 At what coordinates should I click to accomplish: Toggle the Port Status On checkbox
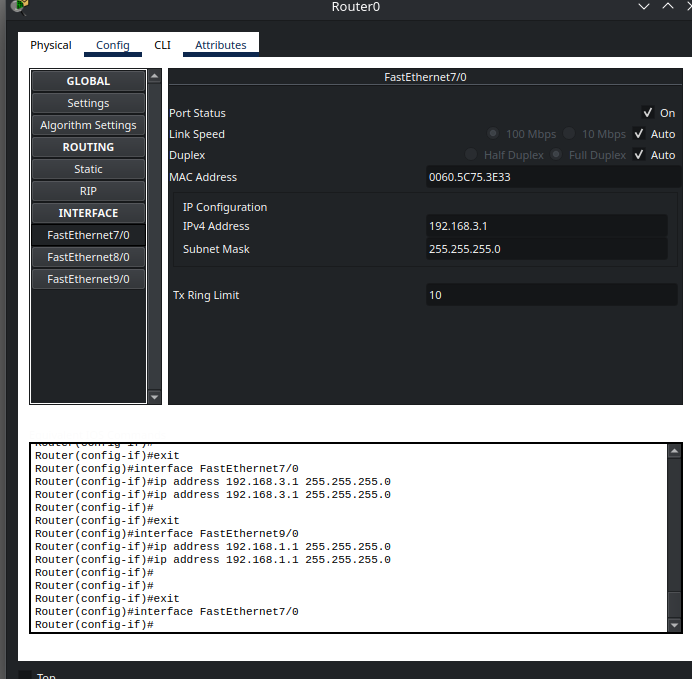[648, 113]
